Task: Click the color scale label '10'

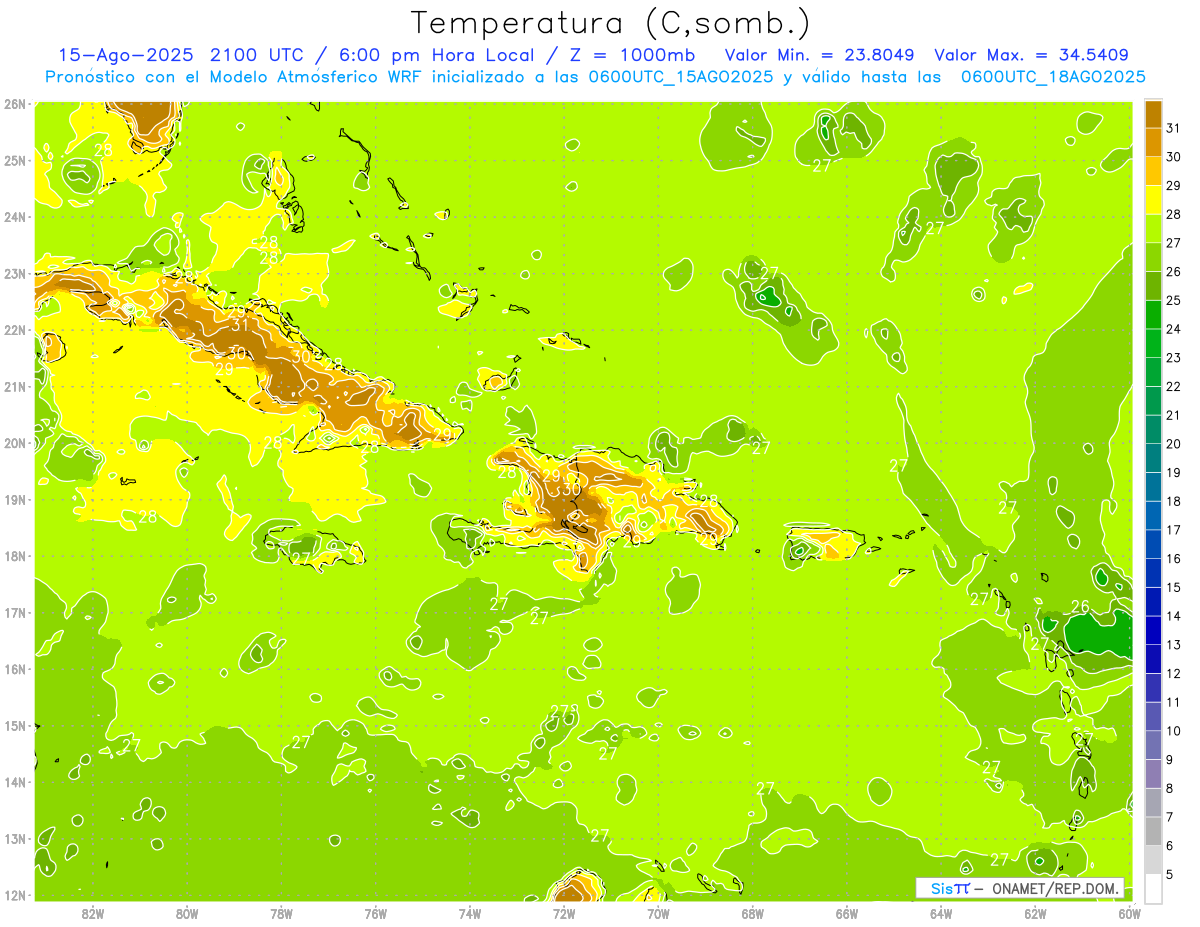Action: click(x=1174, y=731)
